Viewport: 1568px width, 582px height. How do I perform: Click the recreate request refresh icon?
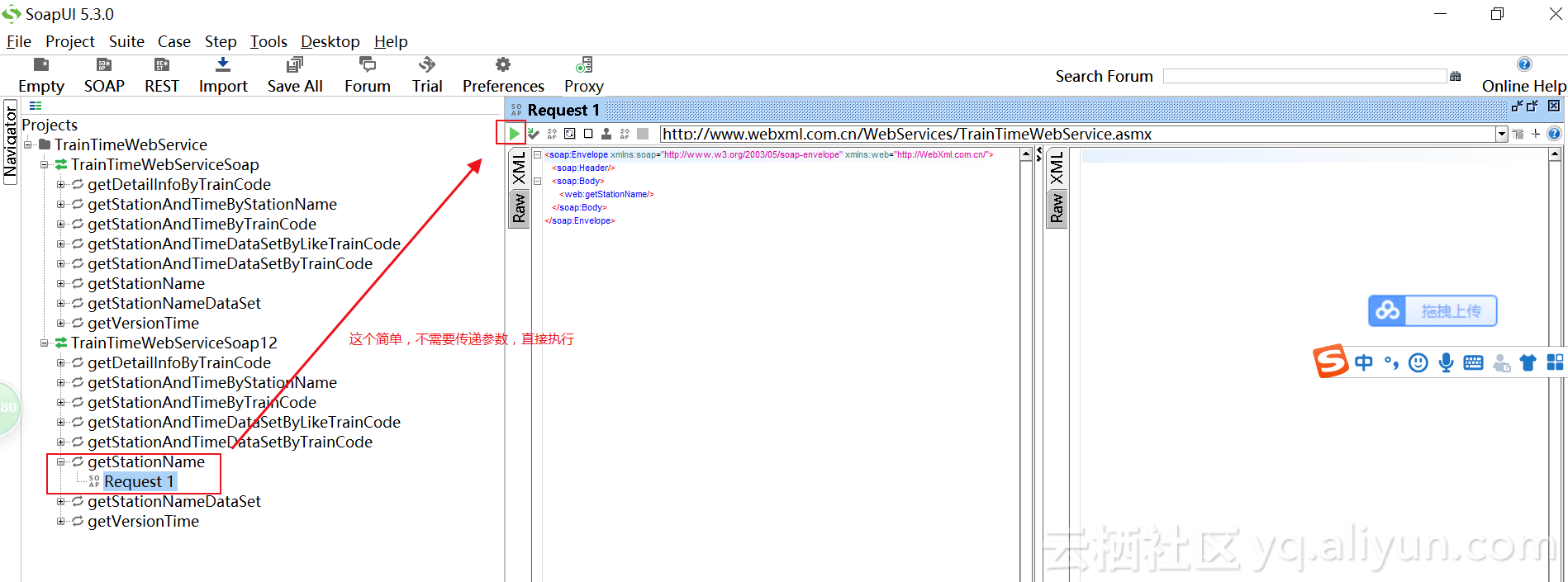pos(570,134)
